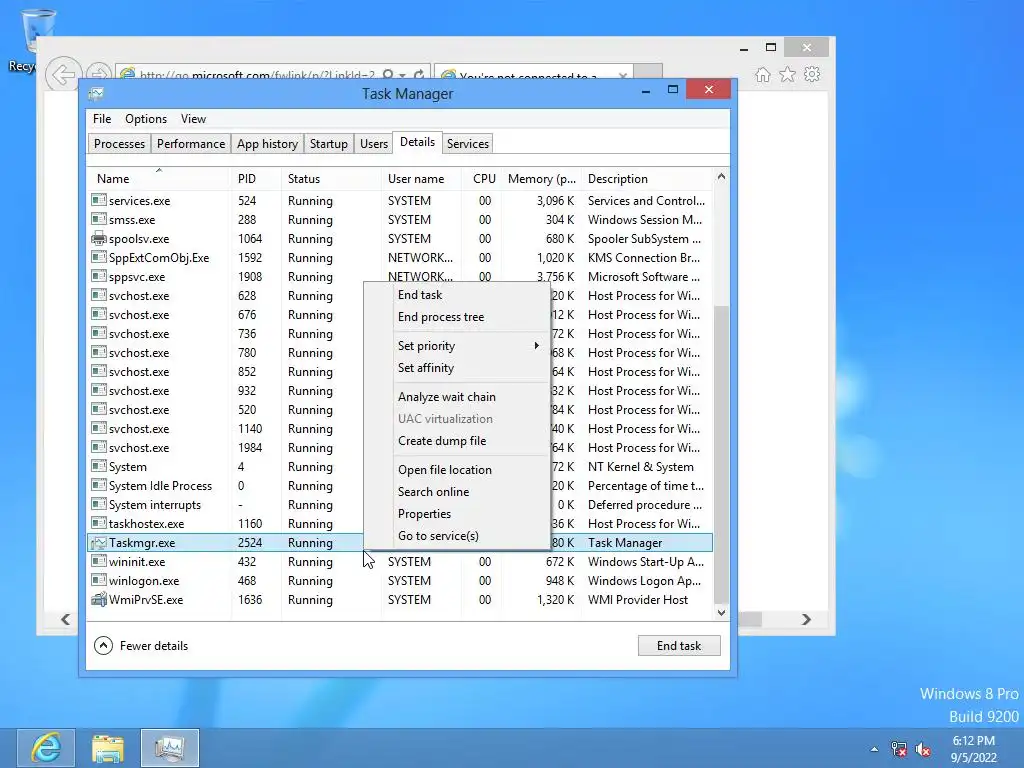Viewport: 1024px width, 768px height.
Task: Click Internet Explorer horizontal scroll right arrow
Action: 807,619
